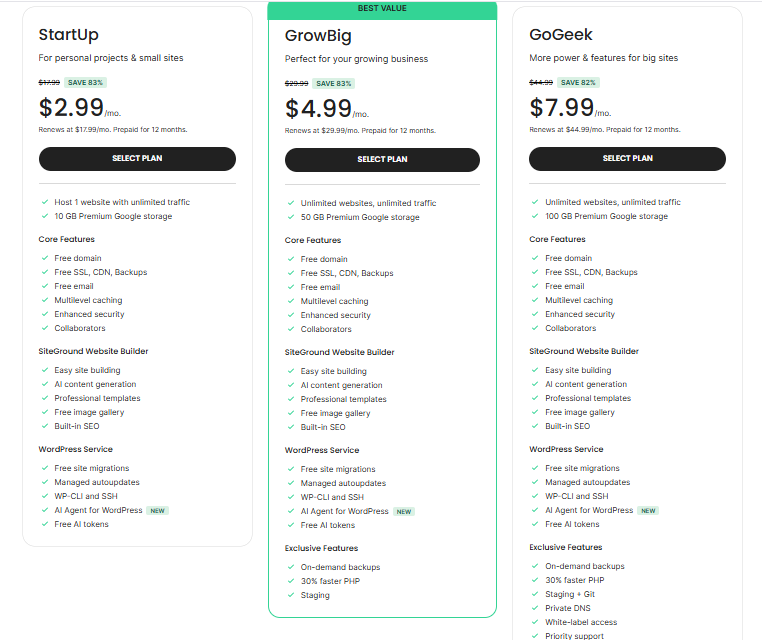This screenshot has width=762, height=640.
Task: Click the StartUp plan's Select Plan button
Action: pos(137,159)
